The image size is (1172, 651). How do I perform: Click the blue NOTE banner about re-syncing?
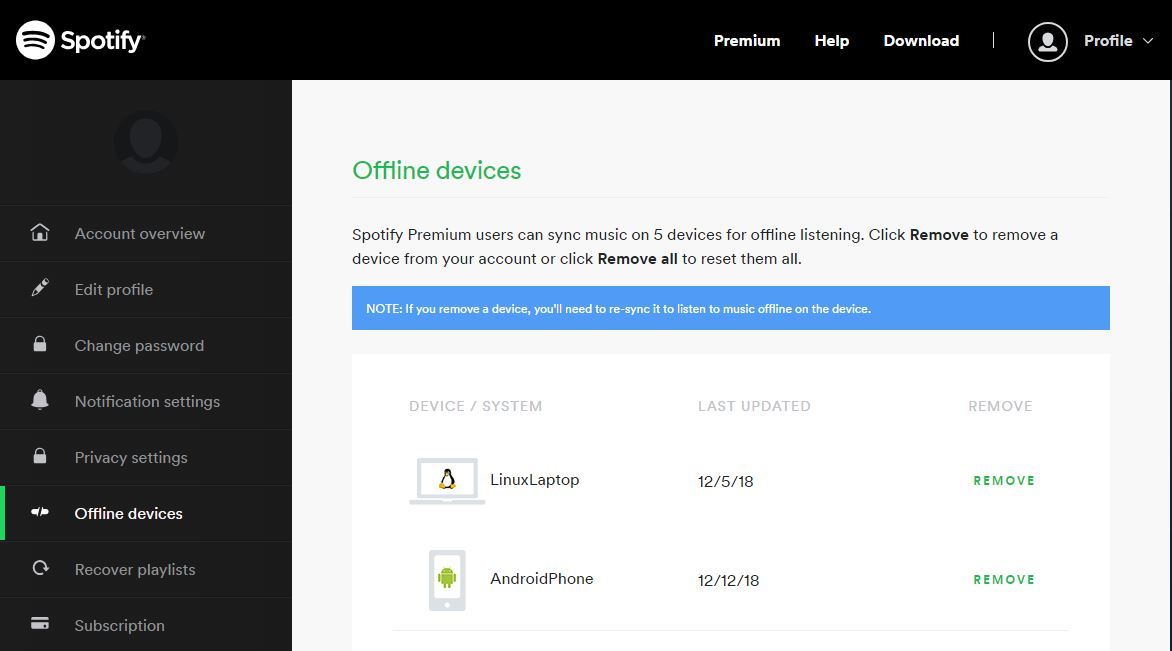[x=731, y=308]
